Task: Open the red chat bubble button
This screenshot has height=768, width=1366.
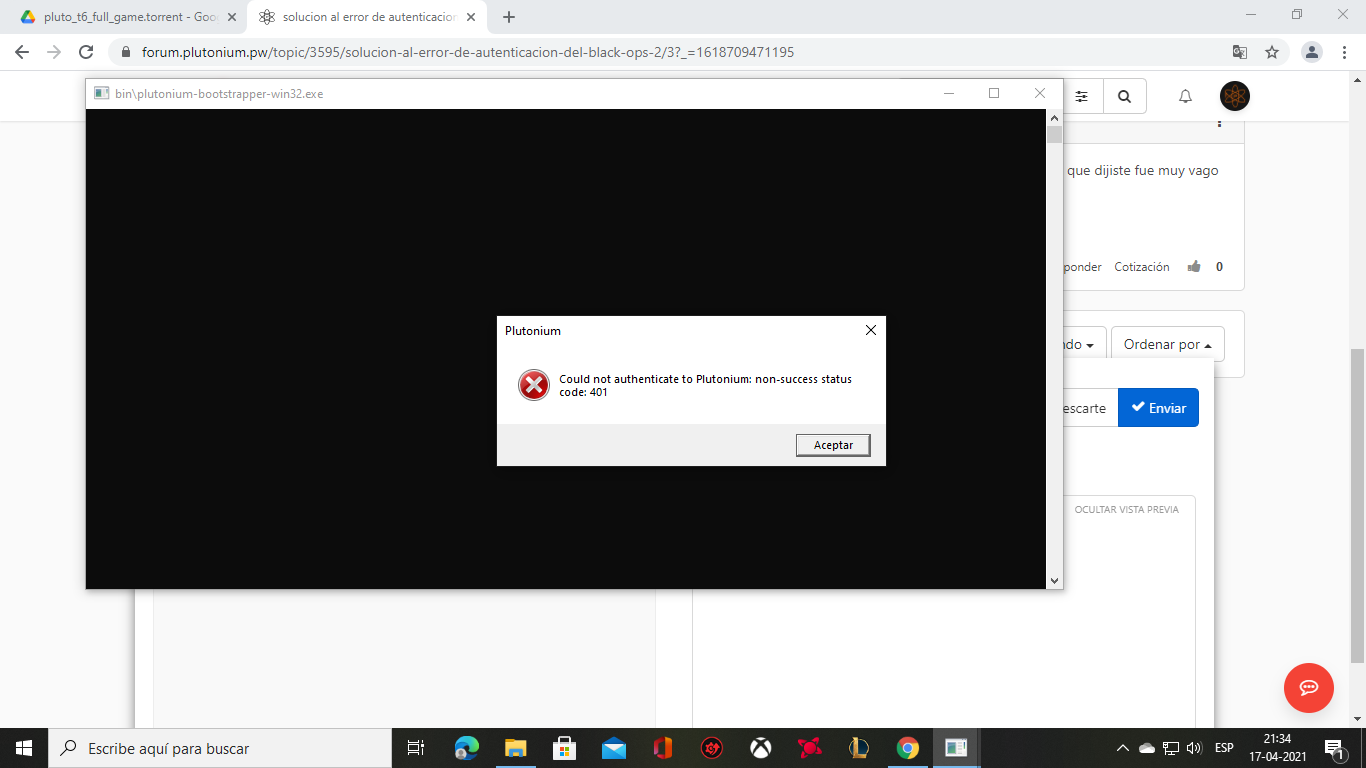Action: point(1308,688)
